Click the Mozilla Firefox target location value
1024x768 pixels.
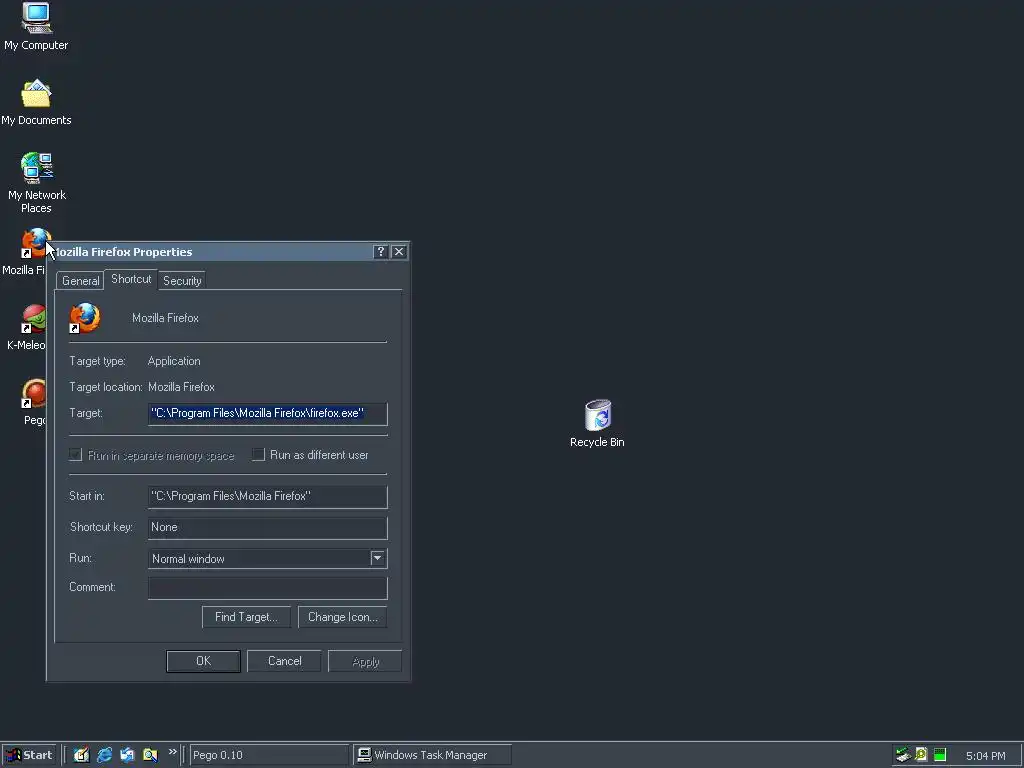(x=181, y=387)
